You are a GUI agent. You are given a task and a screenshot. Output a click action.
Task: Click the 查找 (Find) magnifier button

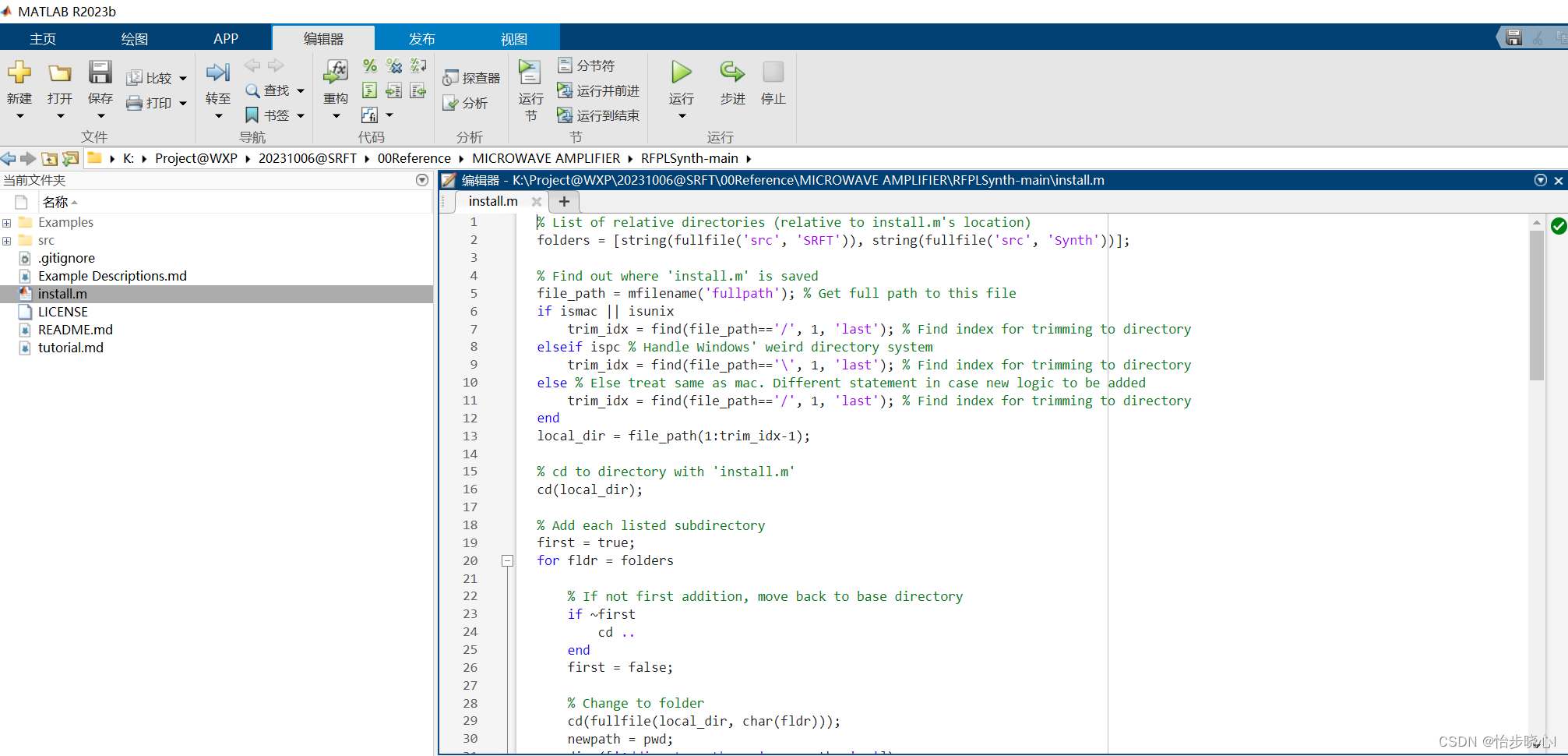click(267, 90)
